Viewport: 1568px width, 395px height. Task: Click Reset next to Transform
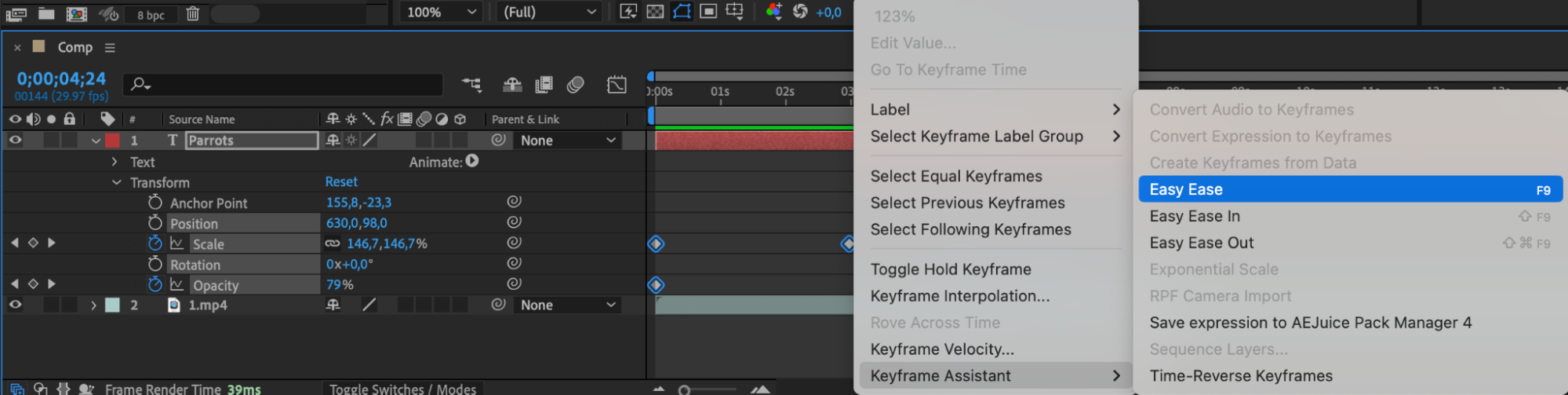(341, 181)
